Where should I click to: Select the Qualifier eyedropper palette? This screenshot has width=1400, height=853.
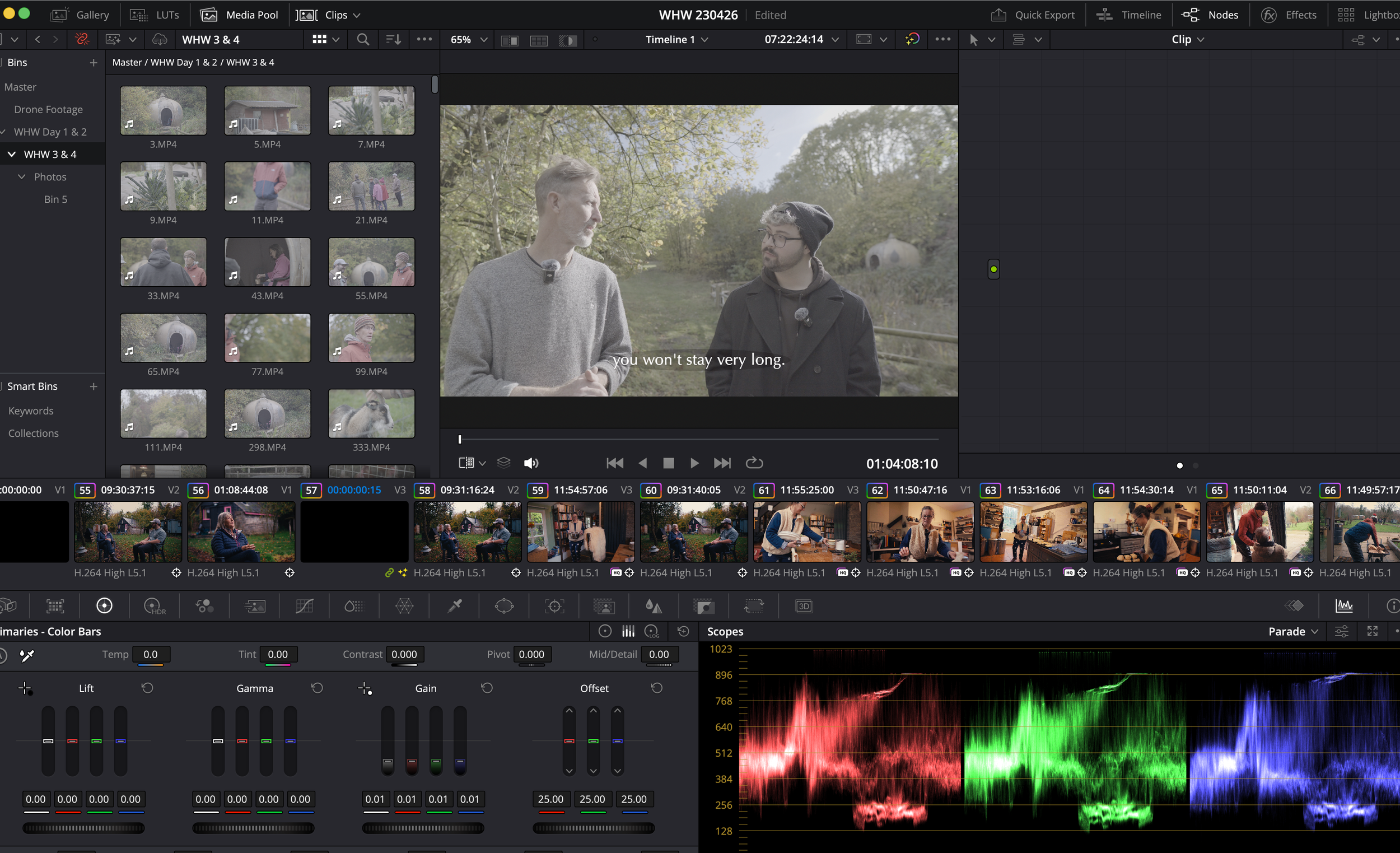[455, 607]
